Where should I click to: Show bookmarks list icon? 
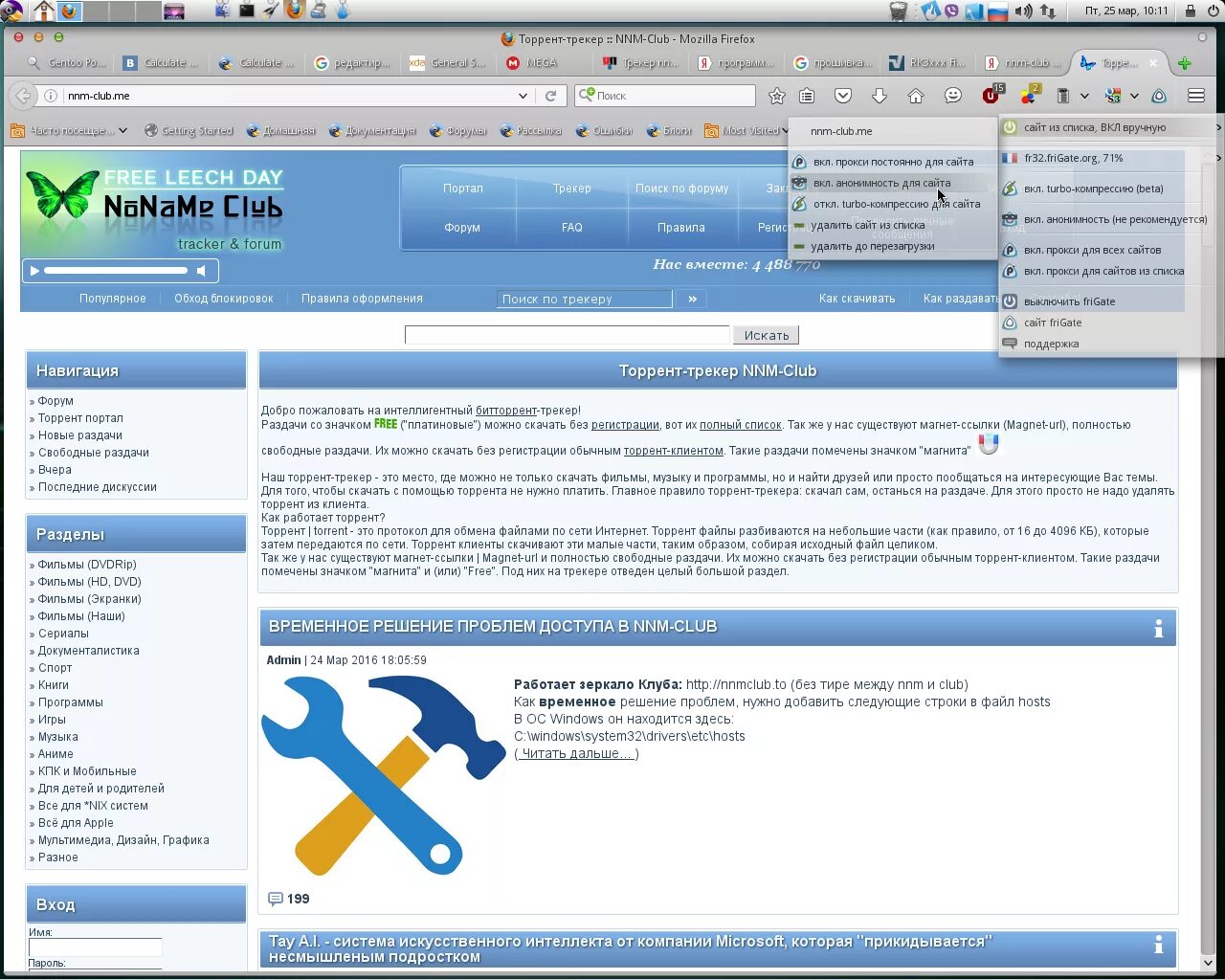click(x=807, y=96)
